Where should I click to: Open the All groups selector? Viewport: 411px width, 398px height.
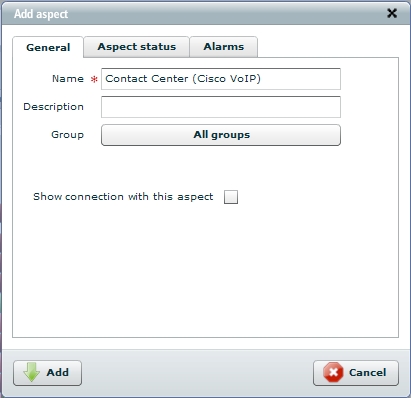(221, 135)
